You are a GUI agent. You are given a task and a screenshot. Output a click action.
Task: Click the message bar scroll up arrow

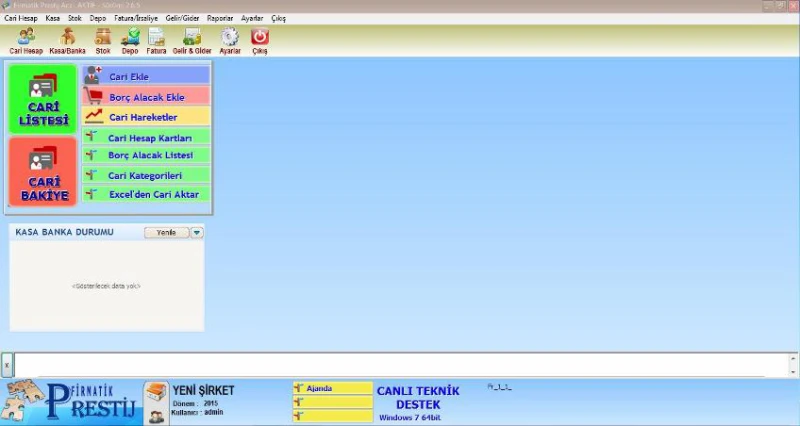click(793, 359)
